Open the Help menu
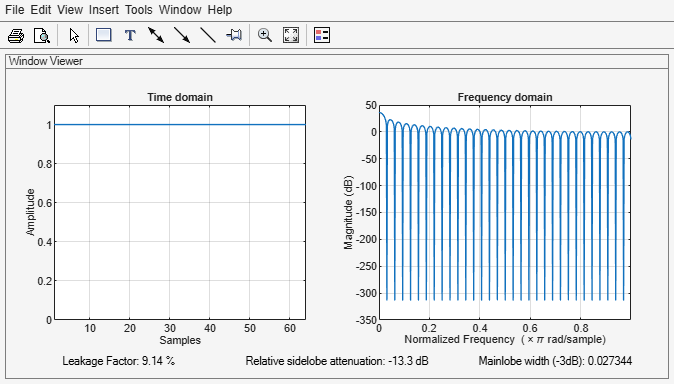Image resolution: width=674 pixels, height=384 pixels. [x=220, y=9]
